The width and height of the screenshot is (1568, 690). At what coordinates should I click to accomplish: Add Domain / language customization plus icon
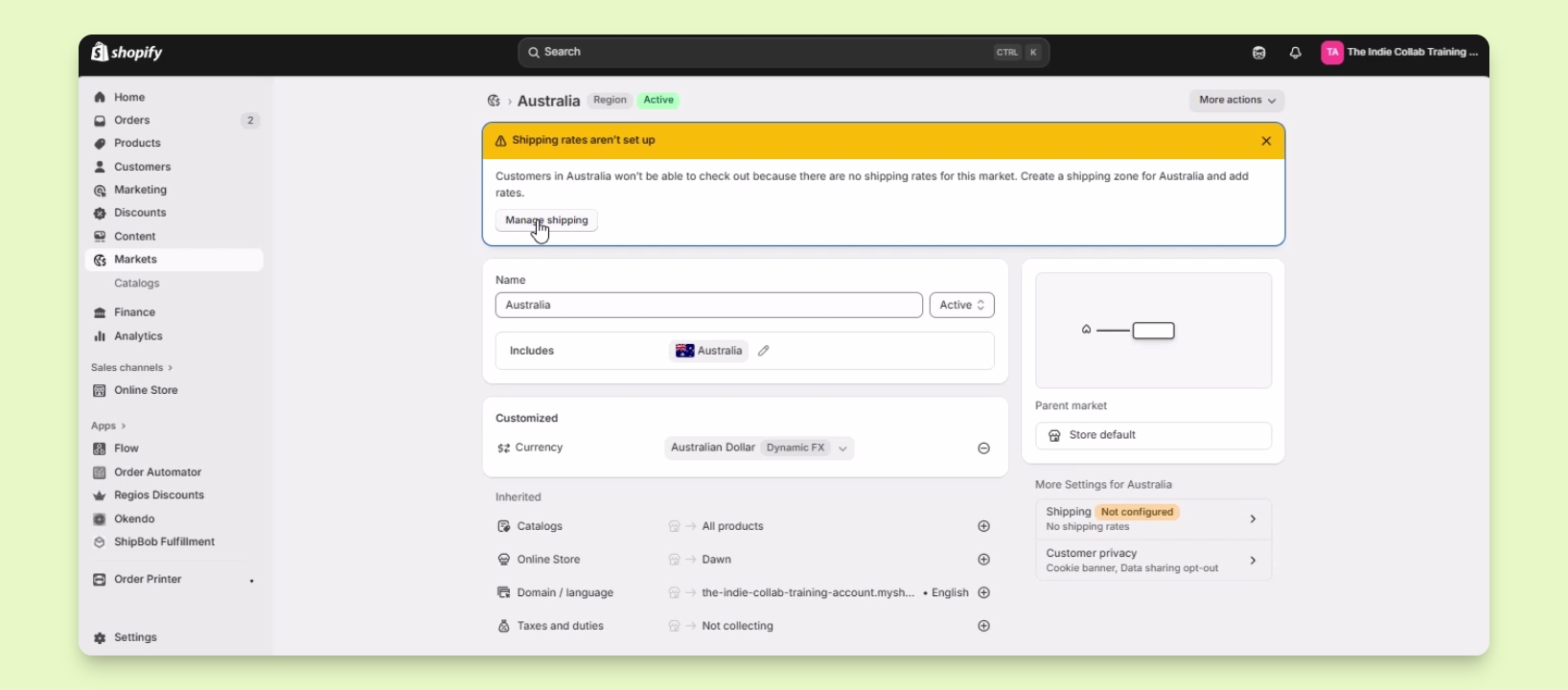[x=984, y=593]
